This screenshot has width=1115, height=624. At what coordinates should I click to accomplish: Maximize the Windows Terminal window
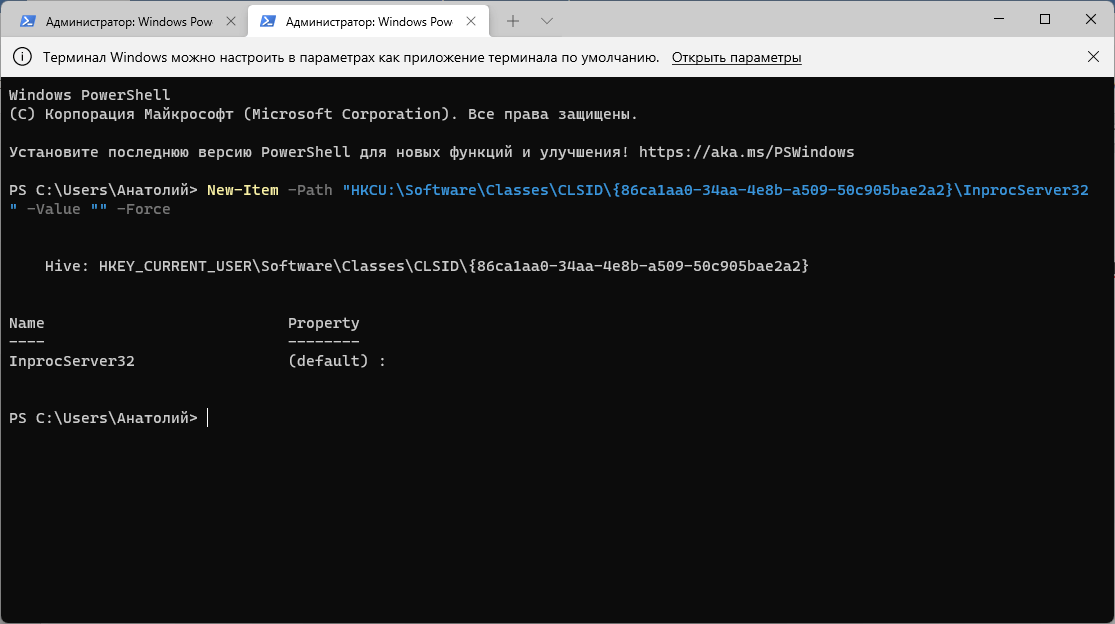pyautogui.click(x=1045, y=20)
